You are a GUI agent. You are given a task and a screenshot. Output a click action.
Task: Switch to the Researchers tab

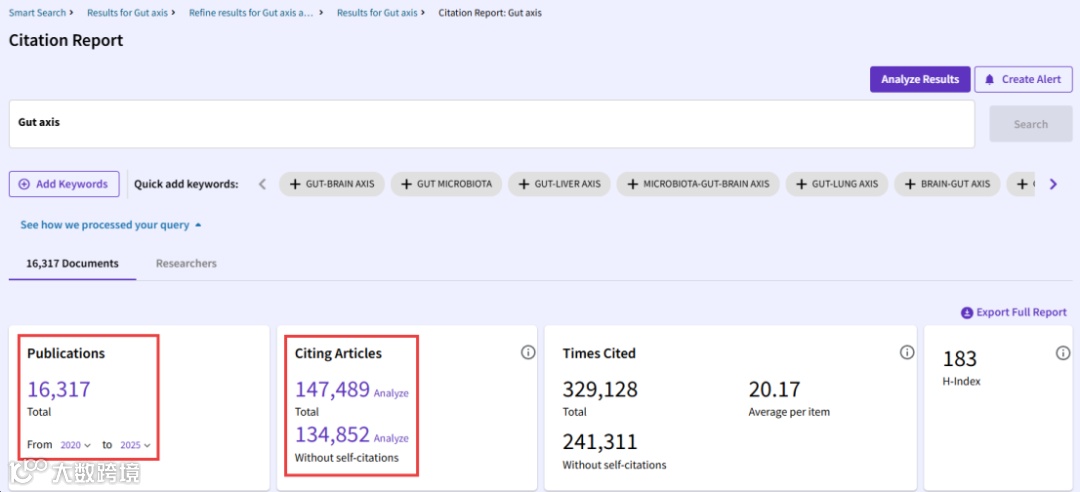(x=186, y=263)
